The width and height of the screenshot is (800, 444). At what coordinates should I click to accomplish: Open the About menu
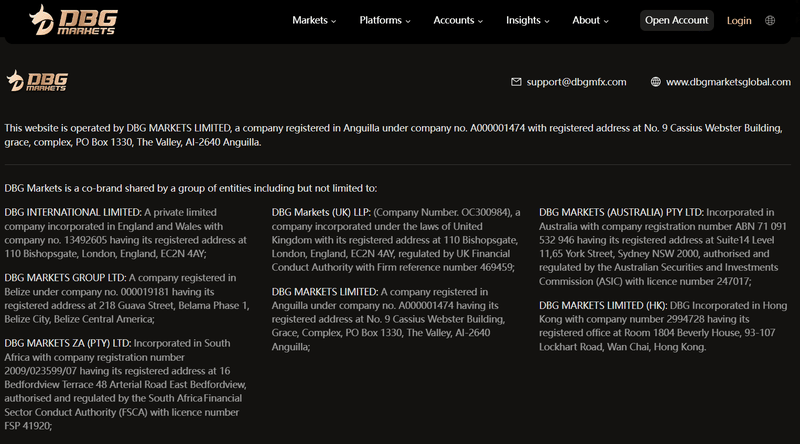point(590,20)
